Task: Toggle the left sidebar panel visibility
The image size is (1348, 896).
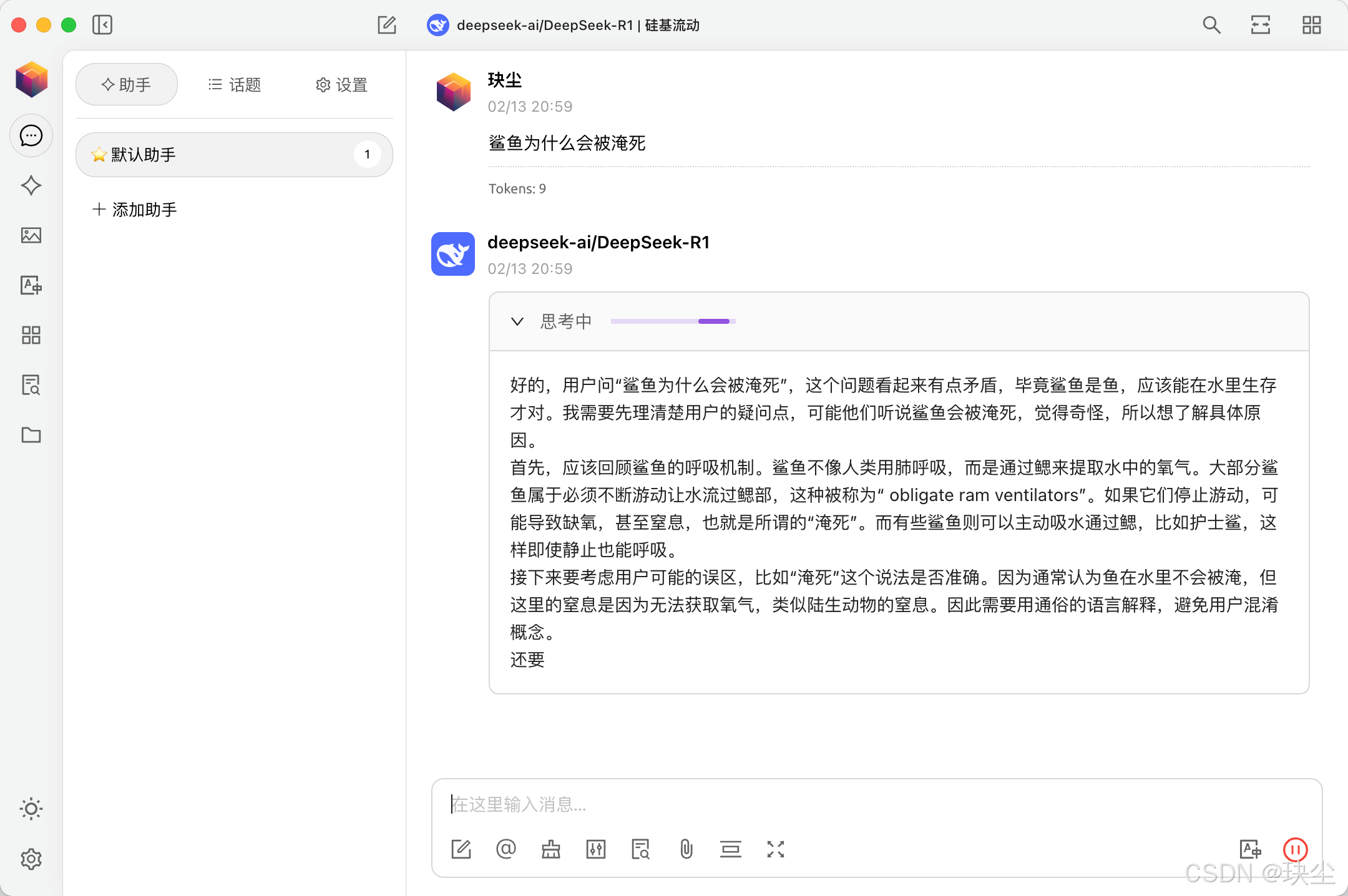Action: click(x=102, y=25)
